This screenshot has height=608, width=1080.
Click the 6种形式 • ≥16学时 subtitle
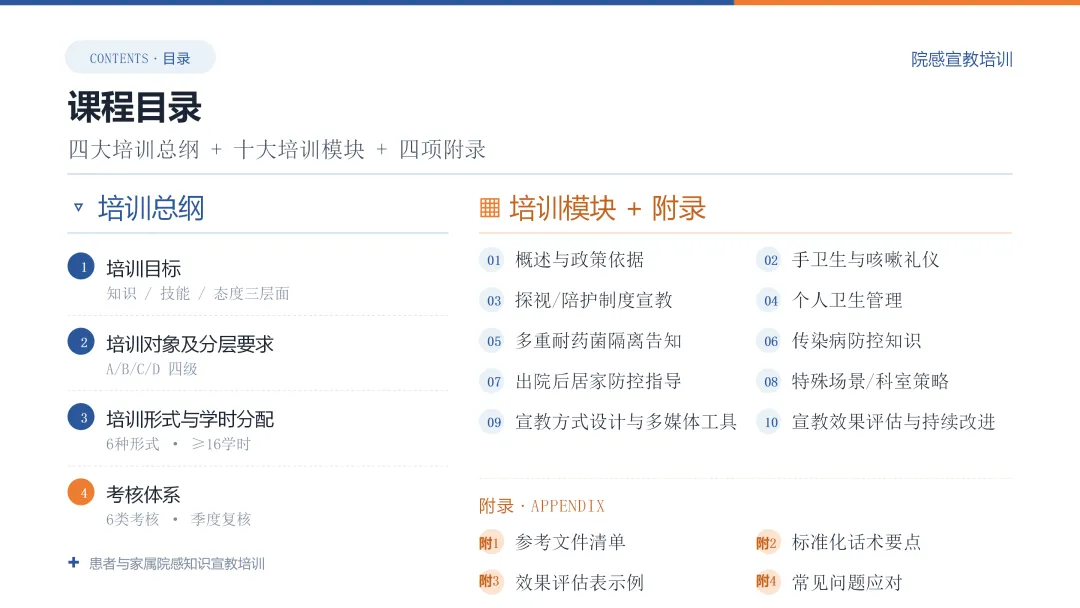pyautogui.click(x=178, y=444)
